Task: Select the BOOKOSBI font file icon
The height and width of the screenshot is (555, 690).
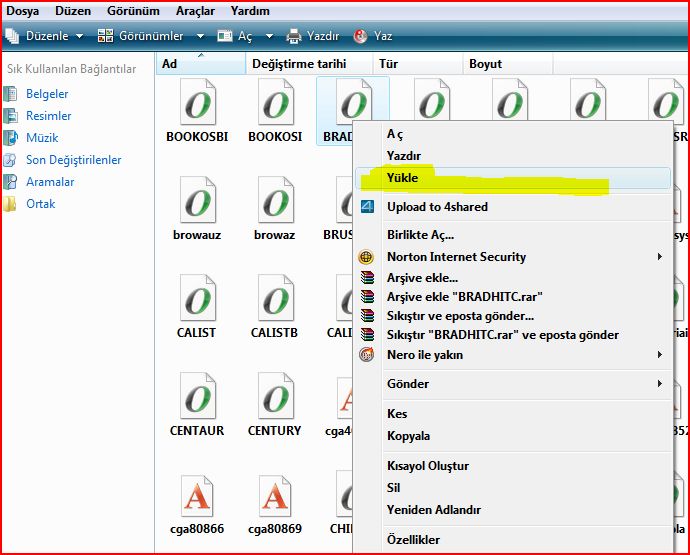Action: pos(198,104)
